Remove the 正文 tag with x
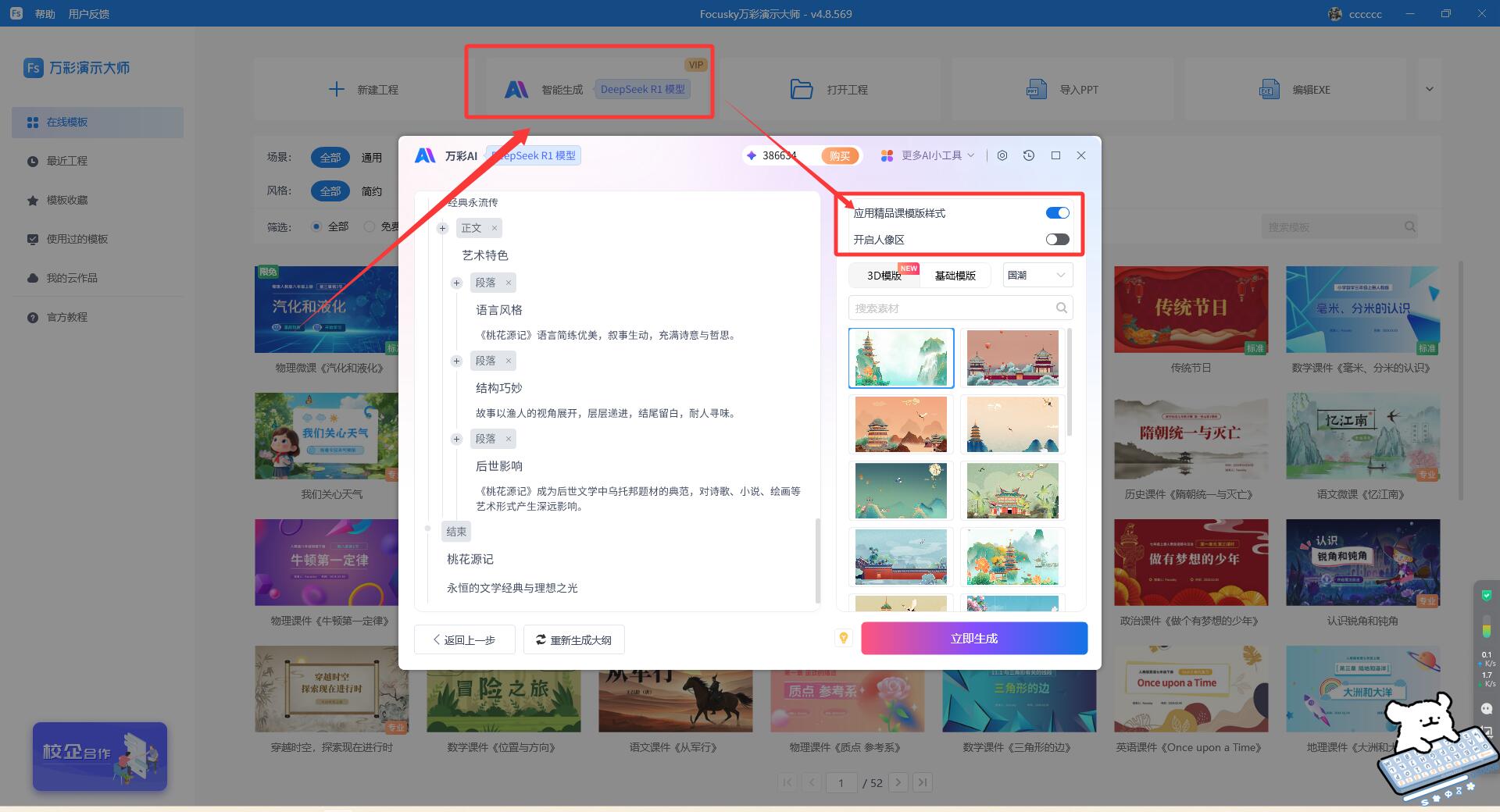1500x812 pixels. [495, 228]
